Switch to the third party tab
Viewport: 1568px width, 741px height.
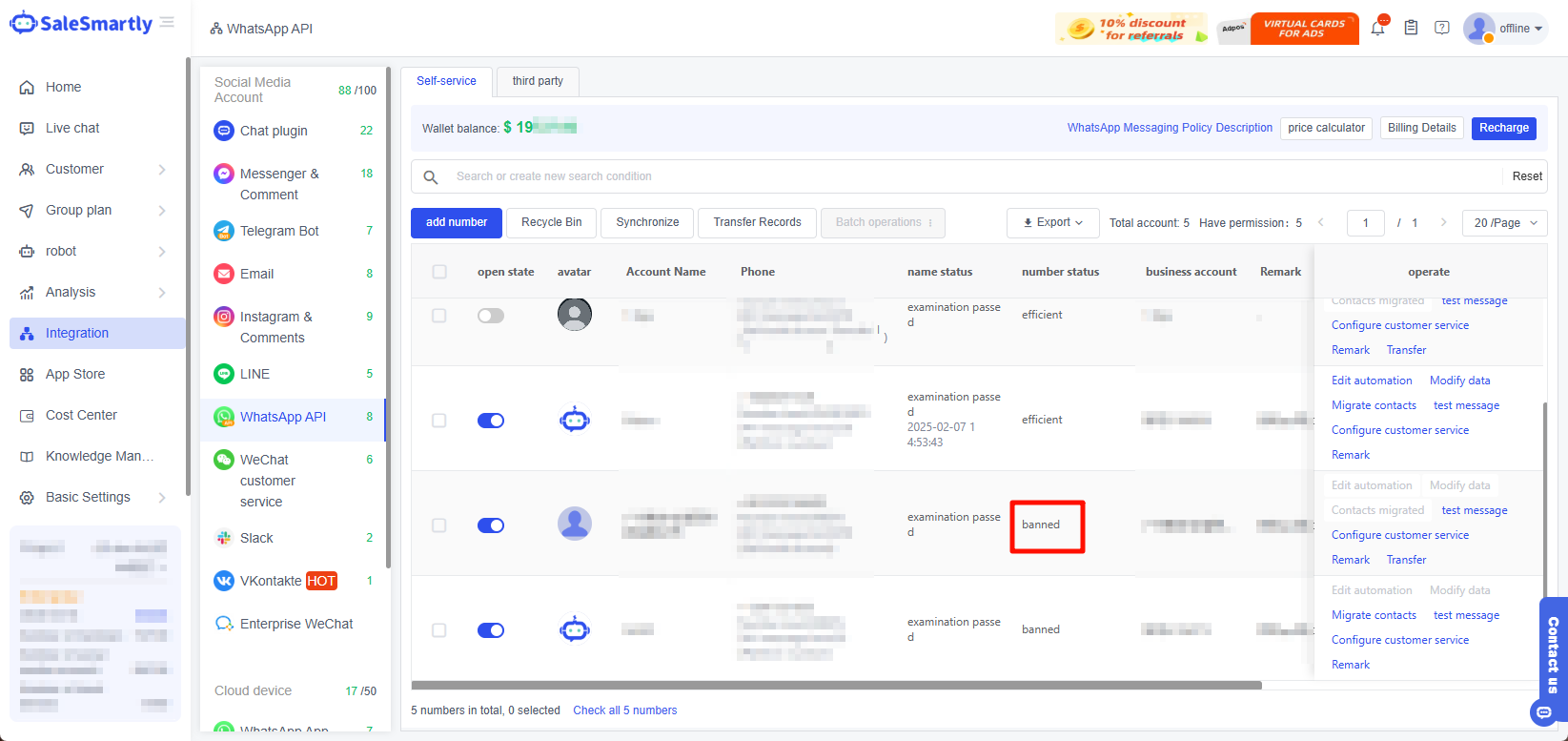[x=538, y=81]
